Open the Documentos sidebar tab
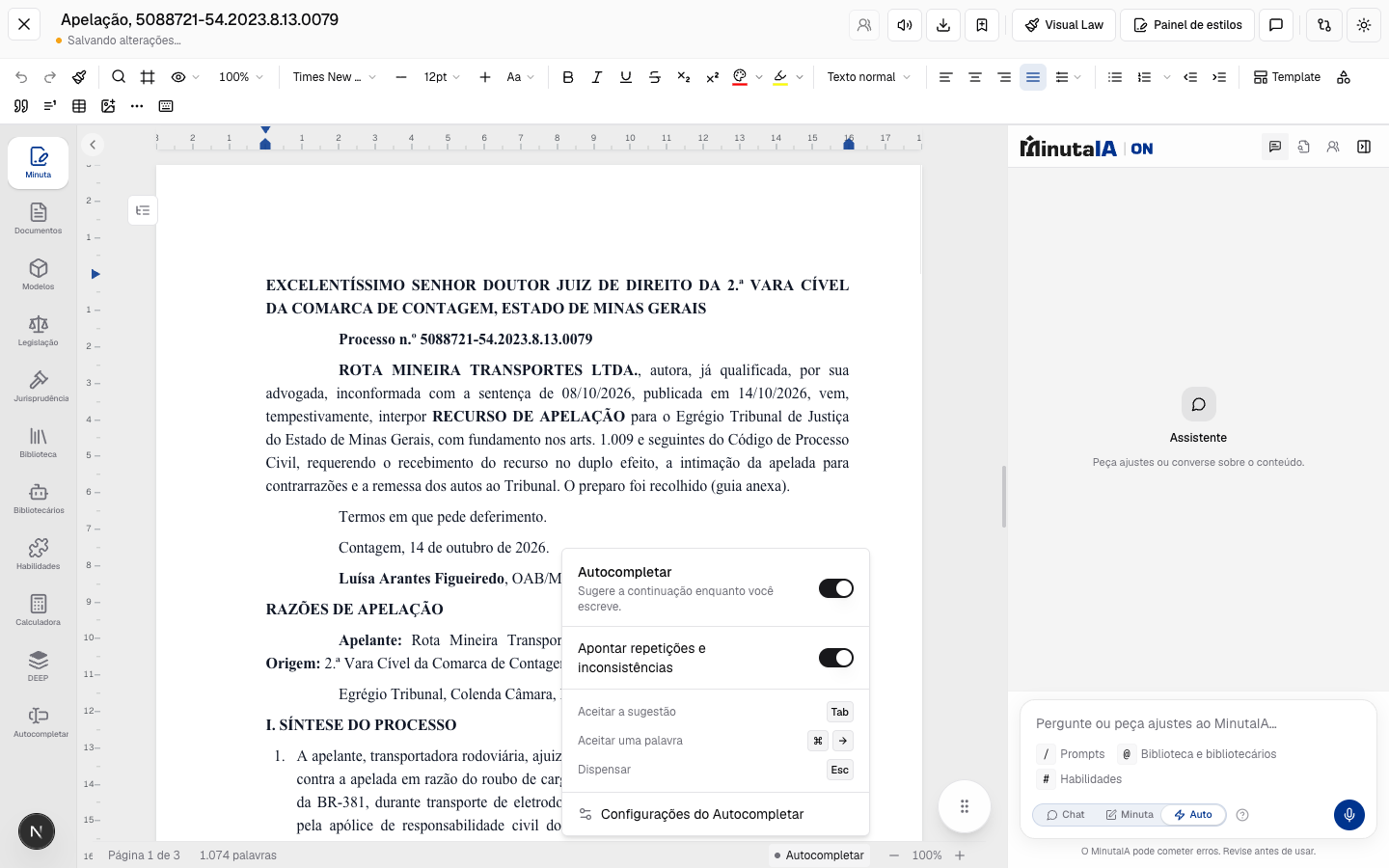This screenshot has width=1389, height=868. click(x=38, y=218)
